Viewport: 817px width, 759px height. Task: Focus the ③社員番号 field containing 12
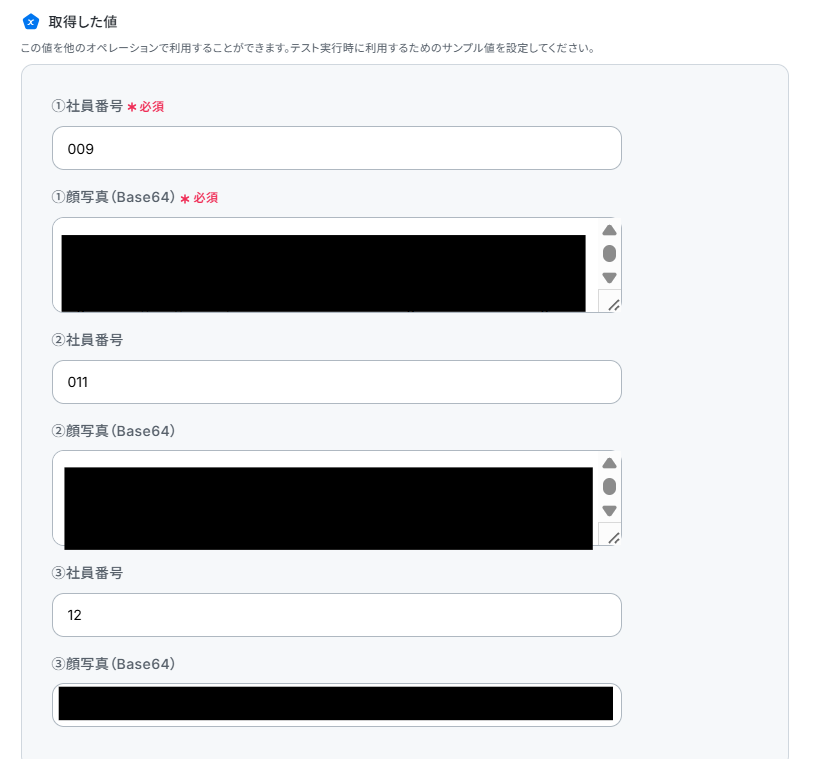[x=337, y=615]
